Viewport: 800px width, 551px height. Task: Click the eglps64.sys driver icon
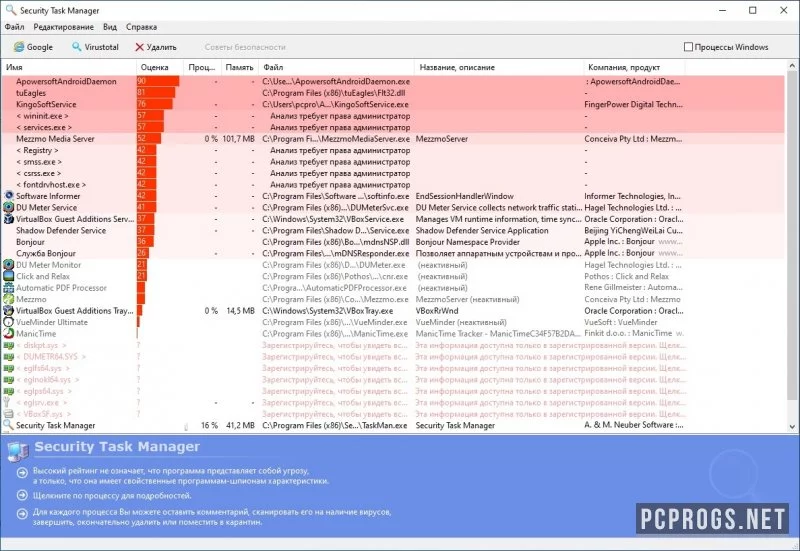point(9,391)
